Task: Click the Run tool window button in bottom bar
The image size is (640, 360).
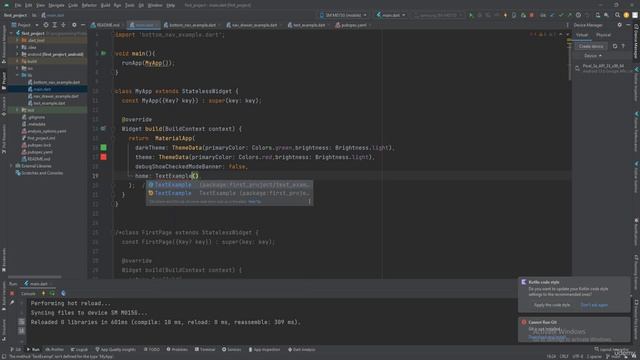Action: click(33, 350)
